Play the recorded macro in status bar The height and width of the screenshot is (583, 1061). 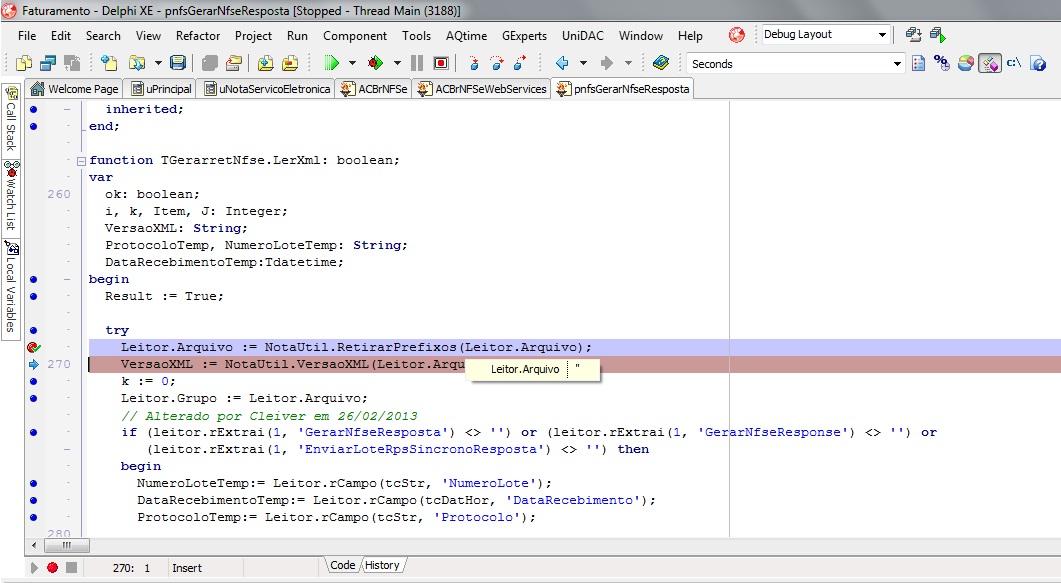tap(33, 568)
